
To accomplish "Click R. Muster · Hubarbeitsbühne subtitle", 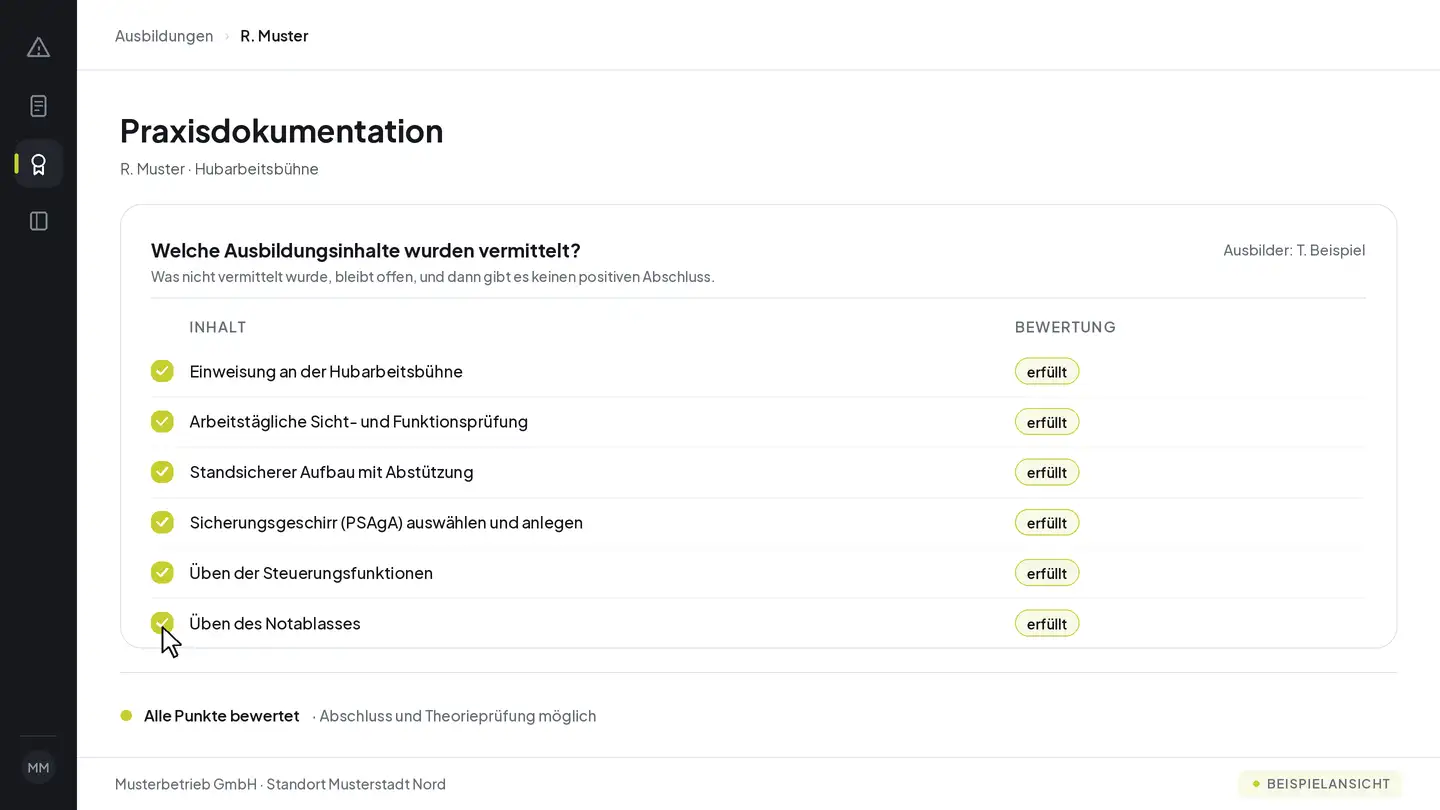I will coord(219,169).
